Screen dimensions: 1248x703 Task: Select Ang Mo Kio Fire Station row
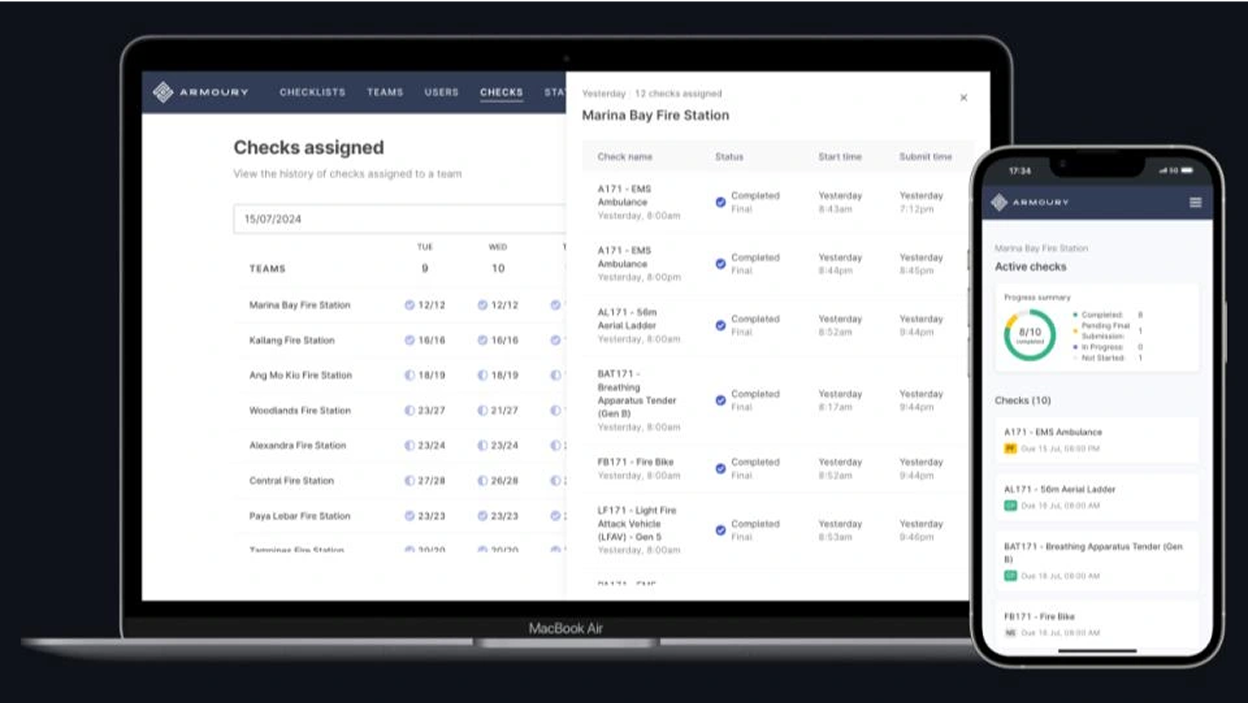(400, 375)
